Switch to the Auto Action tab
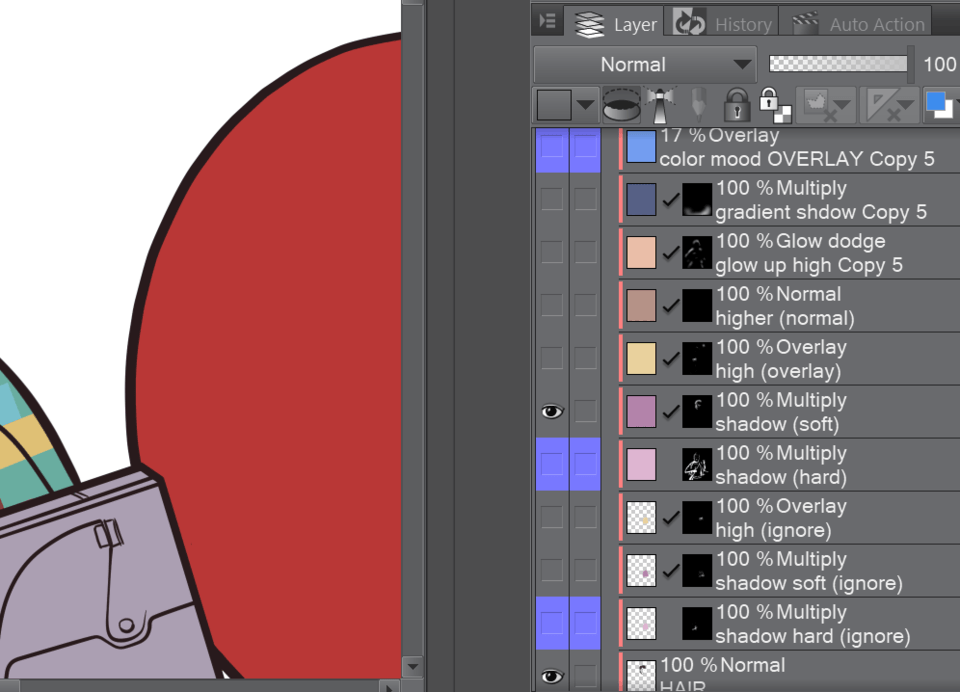This screenshot has height=692, width=960. point(861,24)
